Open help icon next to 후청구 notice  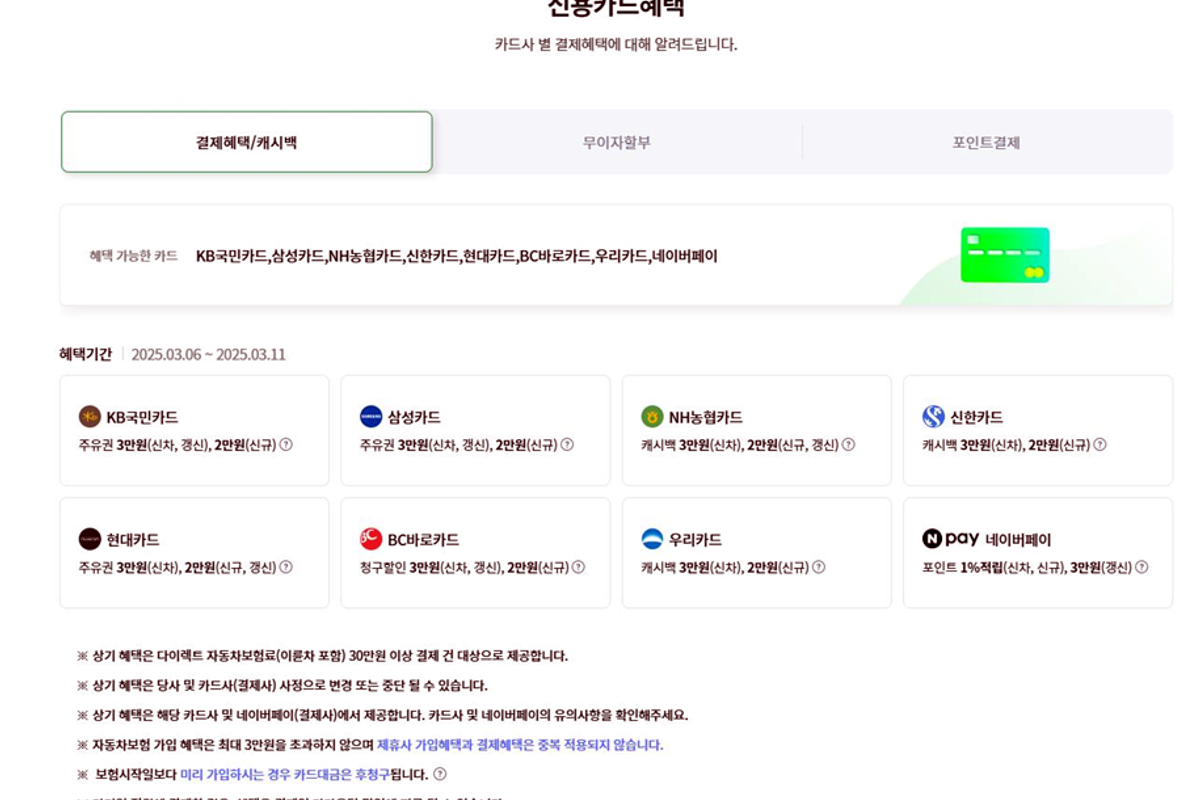439,774
